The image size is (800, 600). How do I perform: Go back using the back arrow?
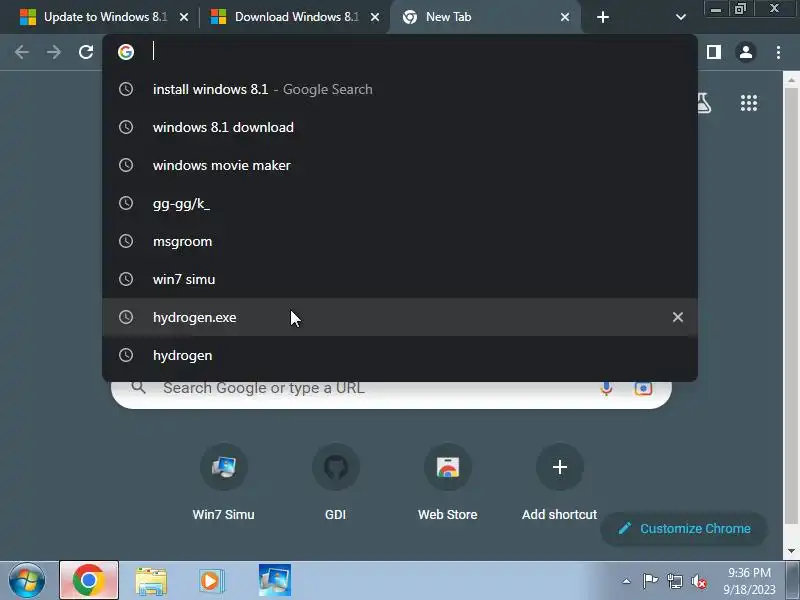tap(21, 52)
